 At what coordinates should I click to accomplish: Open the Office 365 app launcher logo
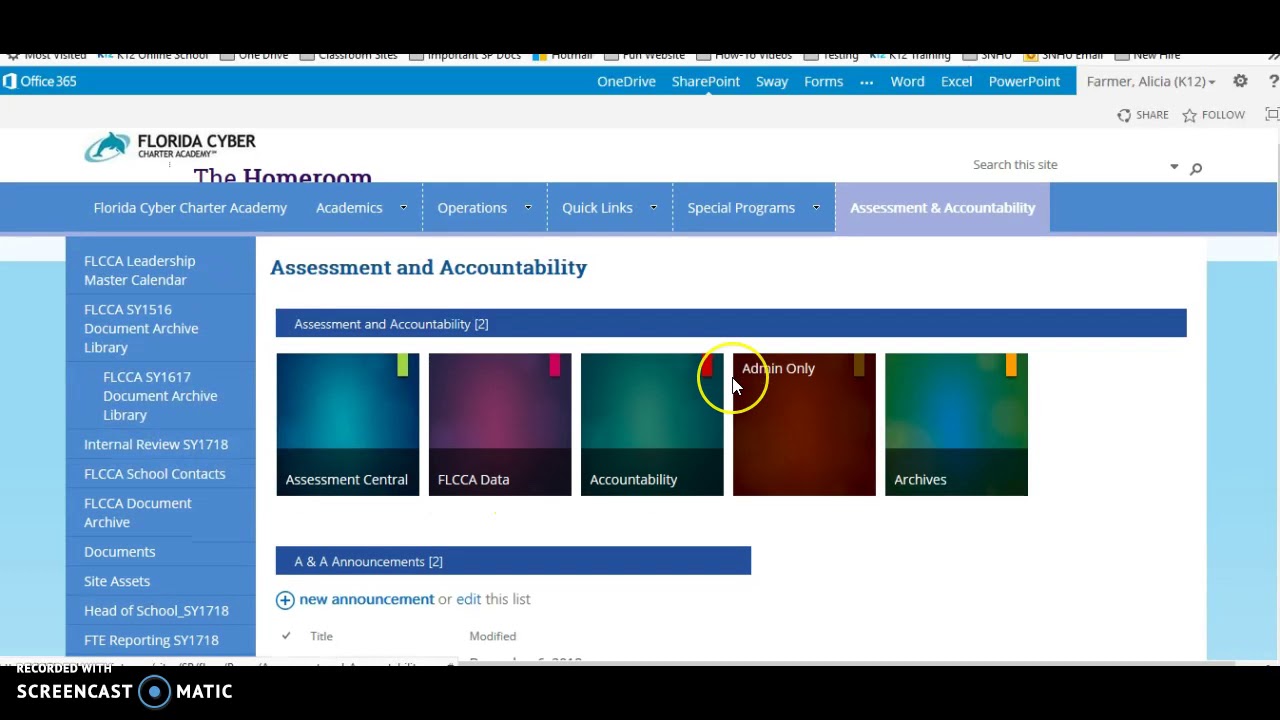40,81
